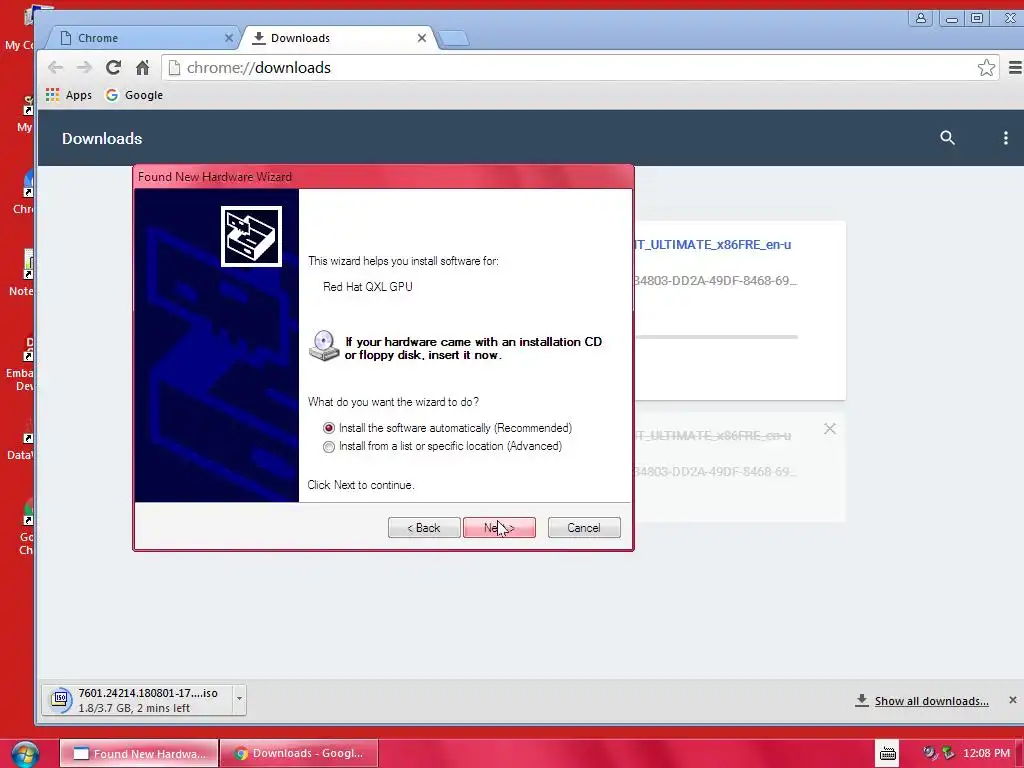
Task: Reload the downloads page
Action: [x=114, y=67]
